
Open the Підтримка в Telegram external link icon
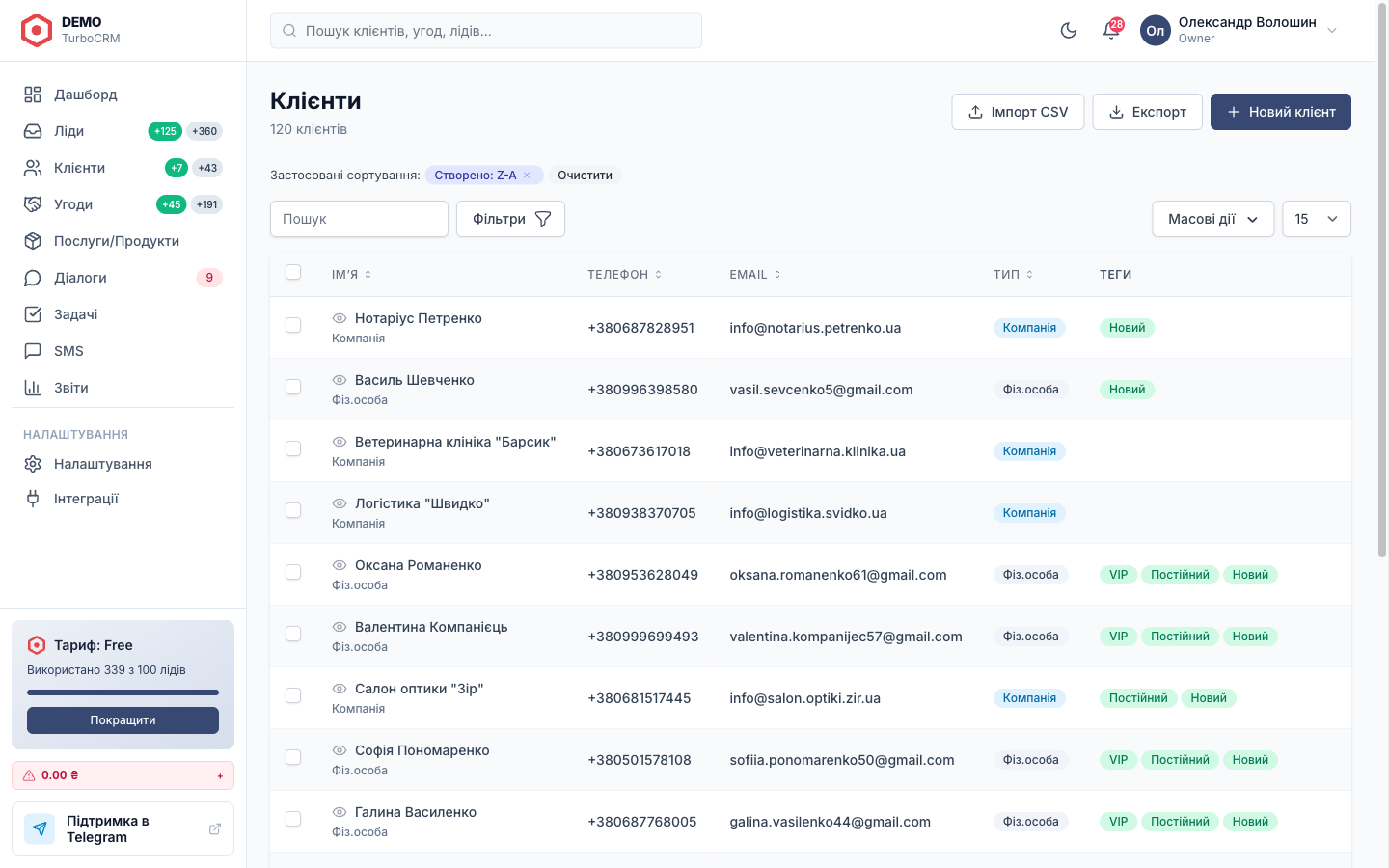(215, 828)
